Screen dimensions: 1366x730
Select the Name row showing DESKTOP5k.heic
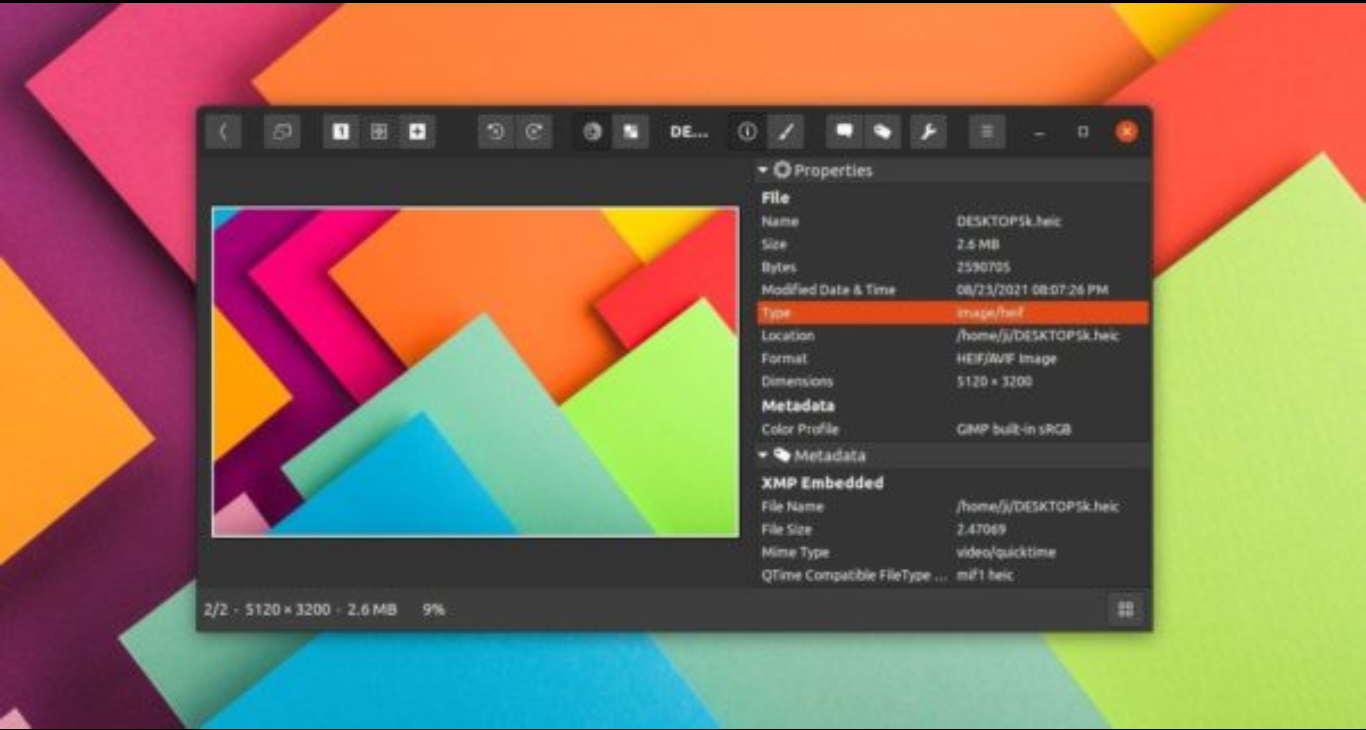953,221
